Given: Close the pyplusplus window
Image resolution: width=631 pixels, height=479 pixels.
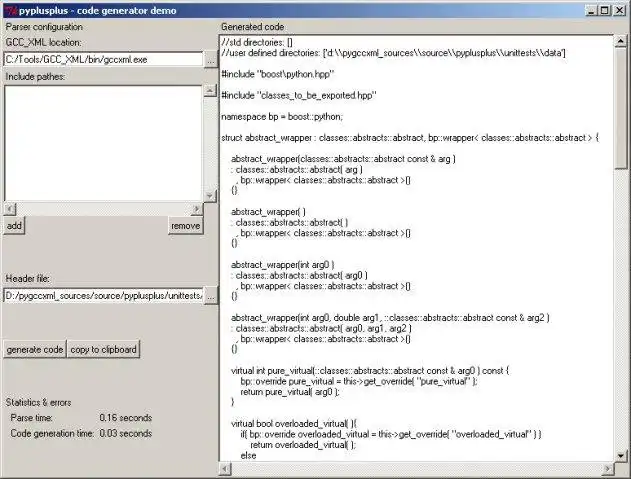Looking at the screenshot, I should click(x=620, y=10).
